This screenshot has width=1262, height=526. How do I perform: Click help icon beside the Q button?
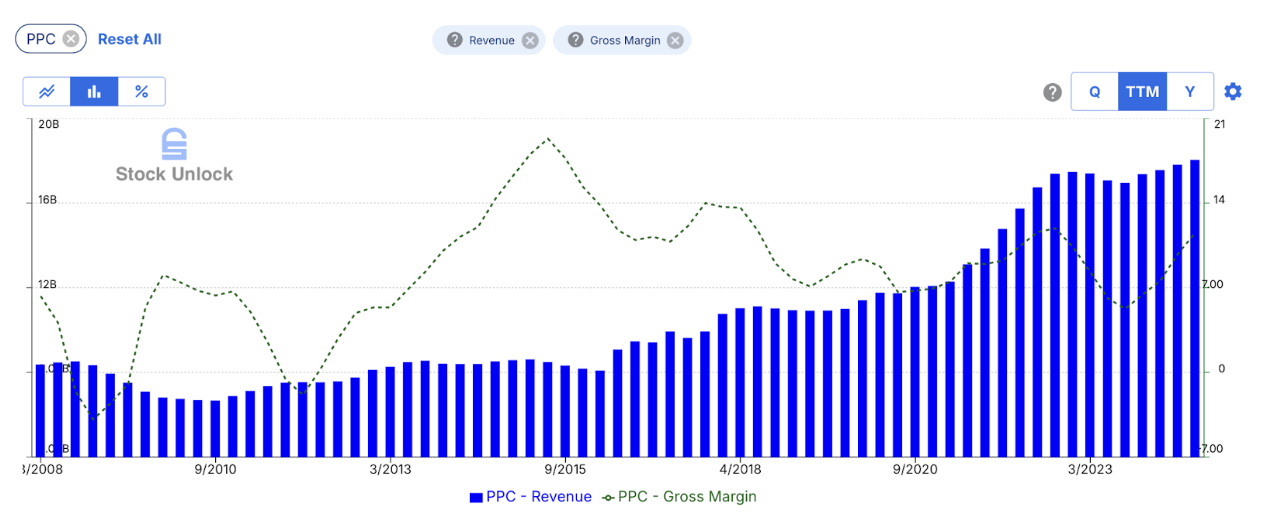point(1052,92)
